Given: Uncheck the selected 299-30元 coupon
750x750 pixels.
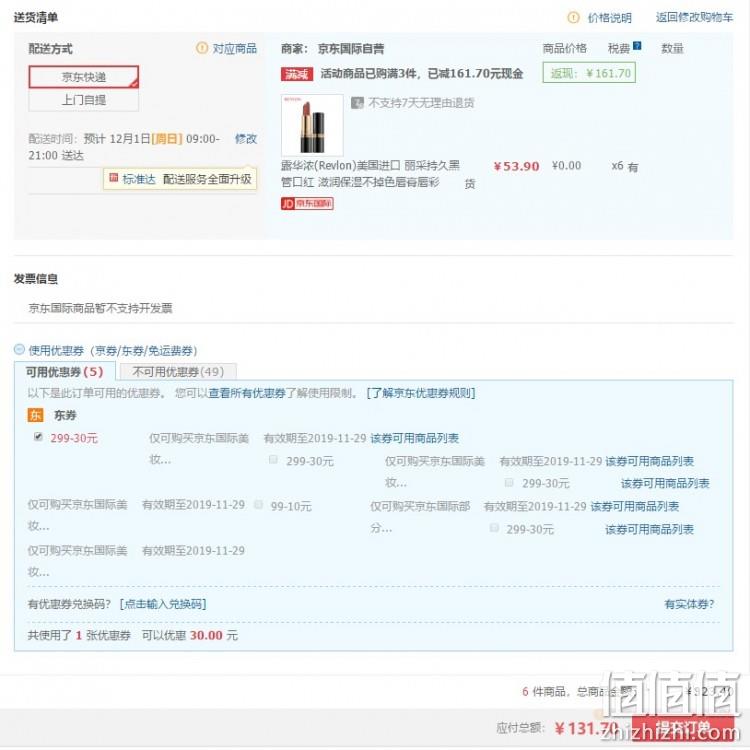Looking at the screenshot, I should point(38,436).
